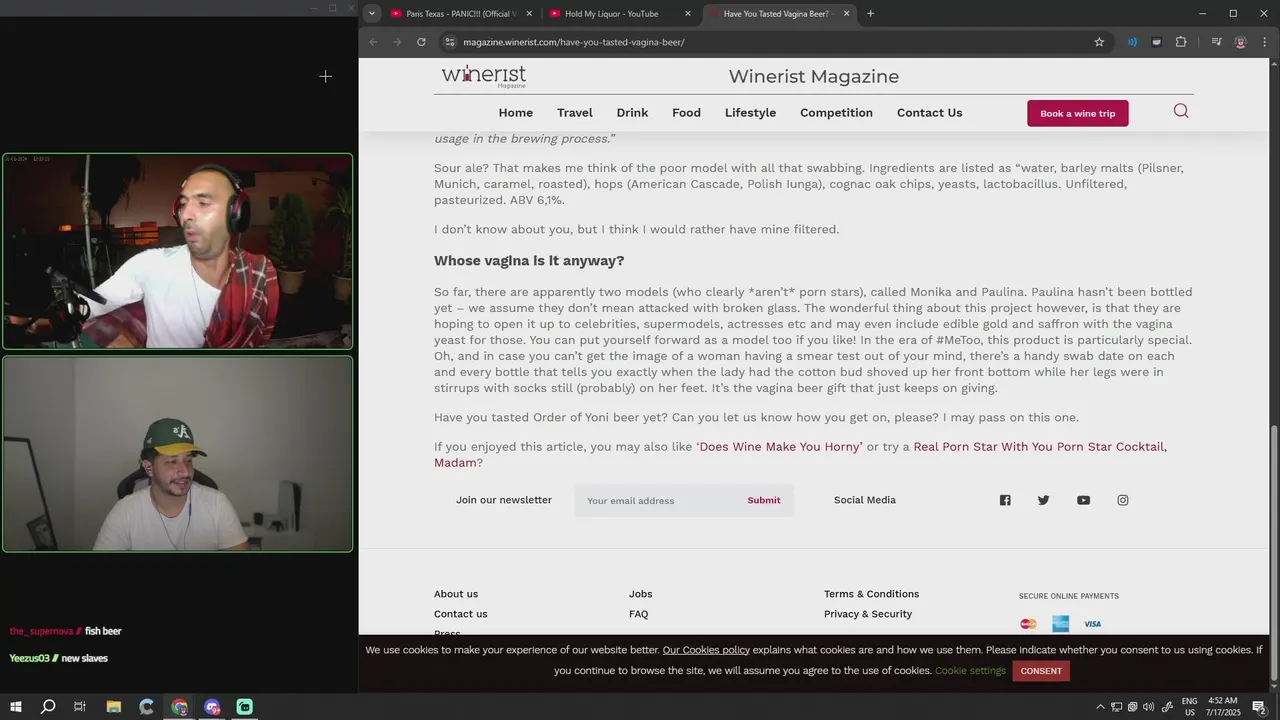Open Chrome three-dot menu

click(1265, 42)
